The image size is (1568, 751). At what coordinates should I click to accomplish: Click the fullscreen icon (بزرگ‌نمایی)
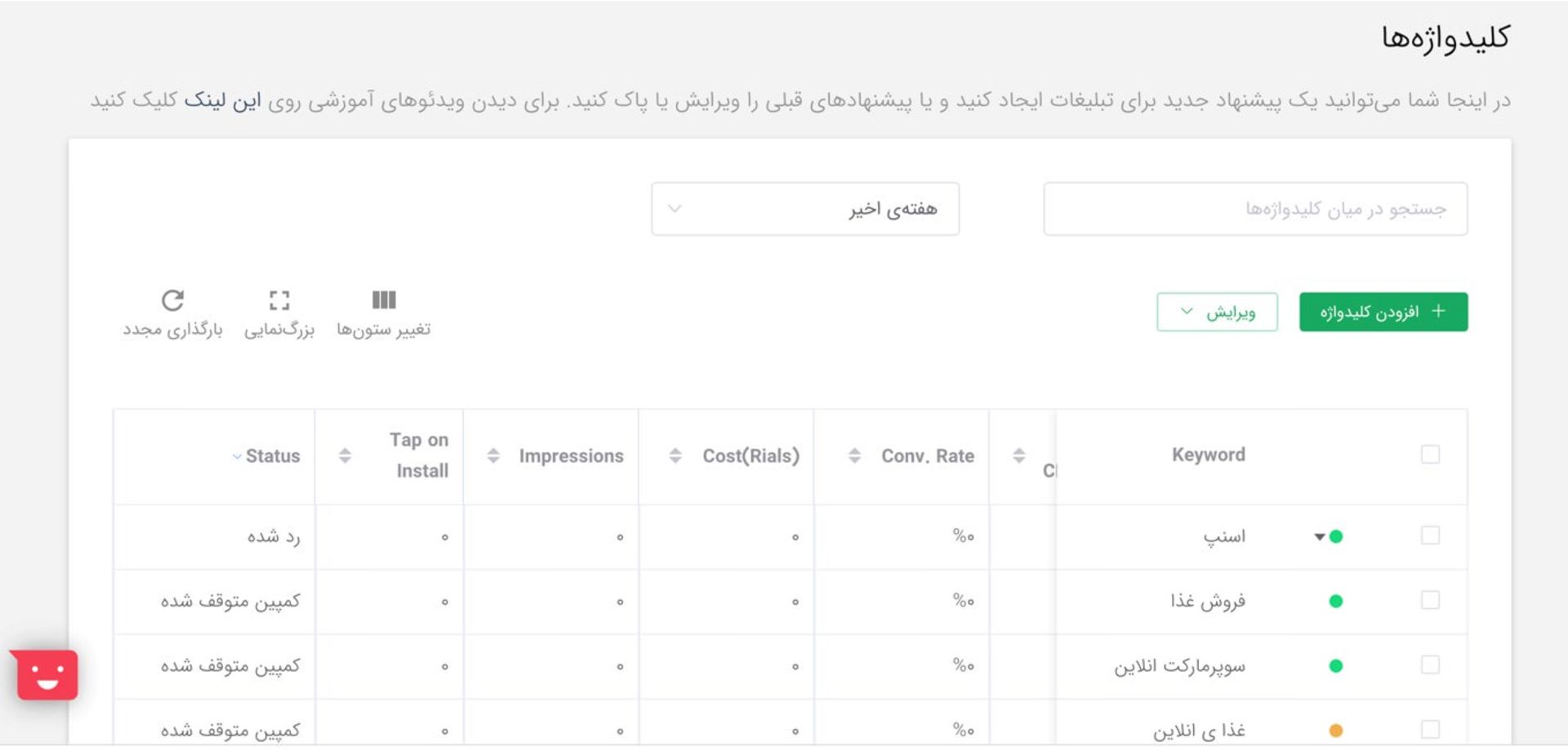[279, 300]
